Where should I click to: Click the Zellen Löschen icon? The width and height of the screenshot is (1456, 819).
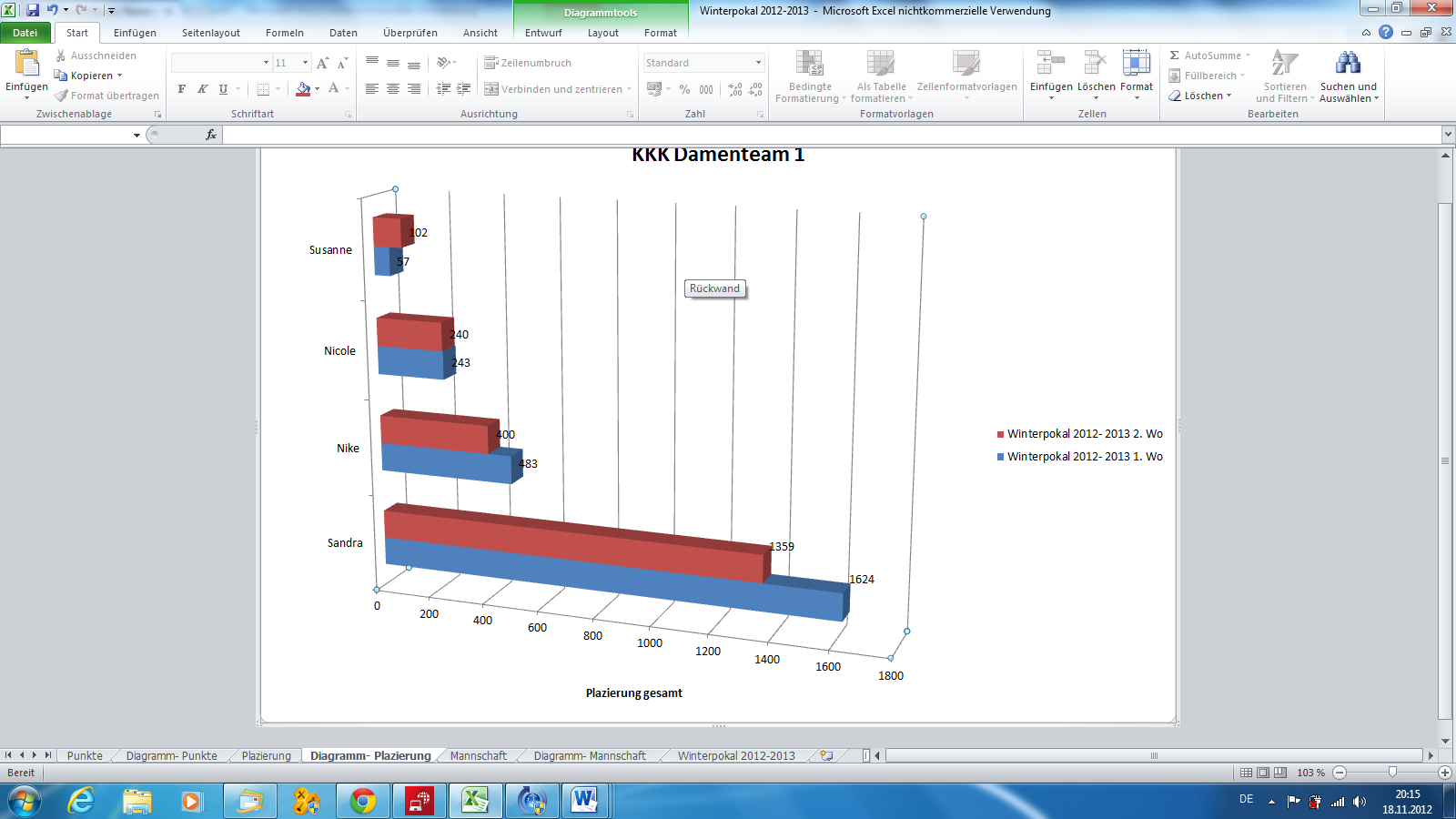click(1096, 63)
